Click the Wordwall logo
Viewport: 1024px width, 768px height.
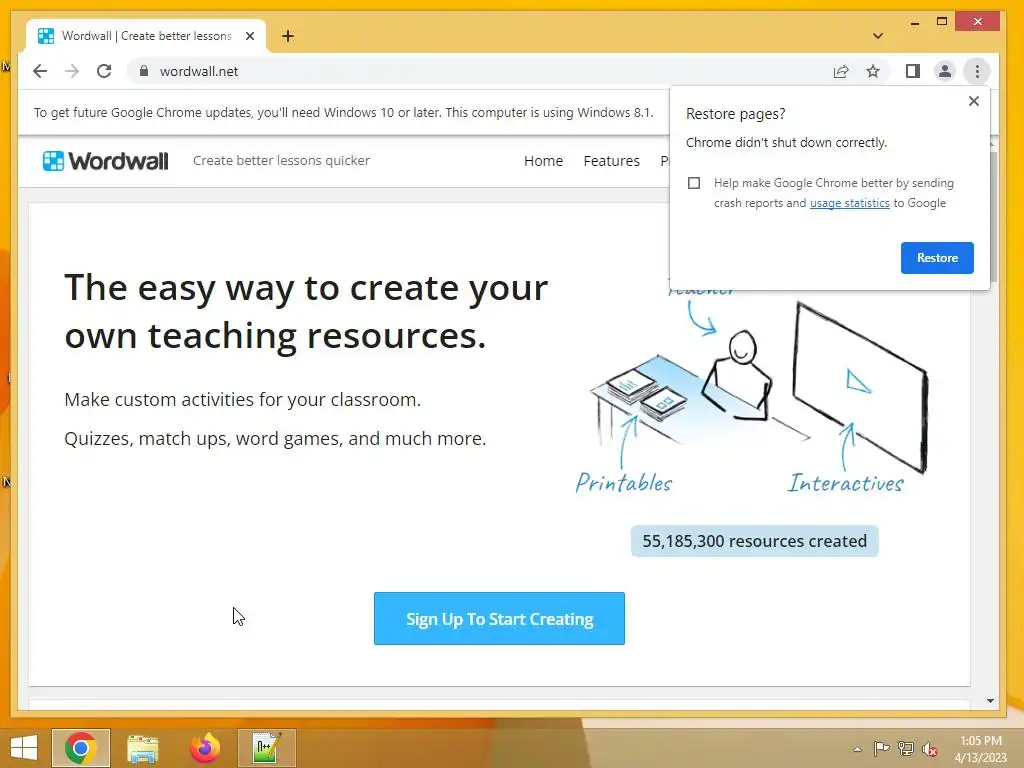(x=105, y=161)
